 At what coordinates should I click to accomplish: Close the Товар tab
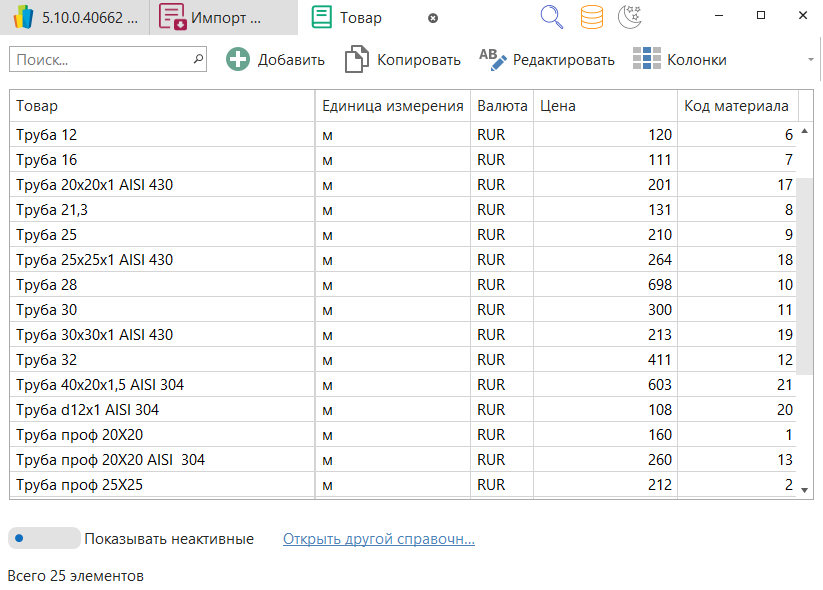click(432, 18)
